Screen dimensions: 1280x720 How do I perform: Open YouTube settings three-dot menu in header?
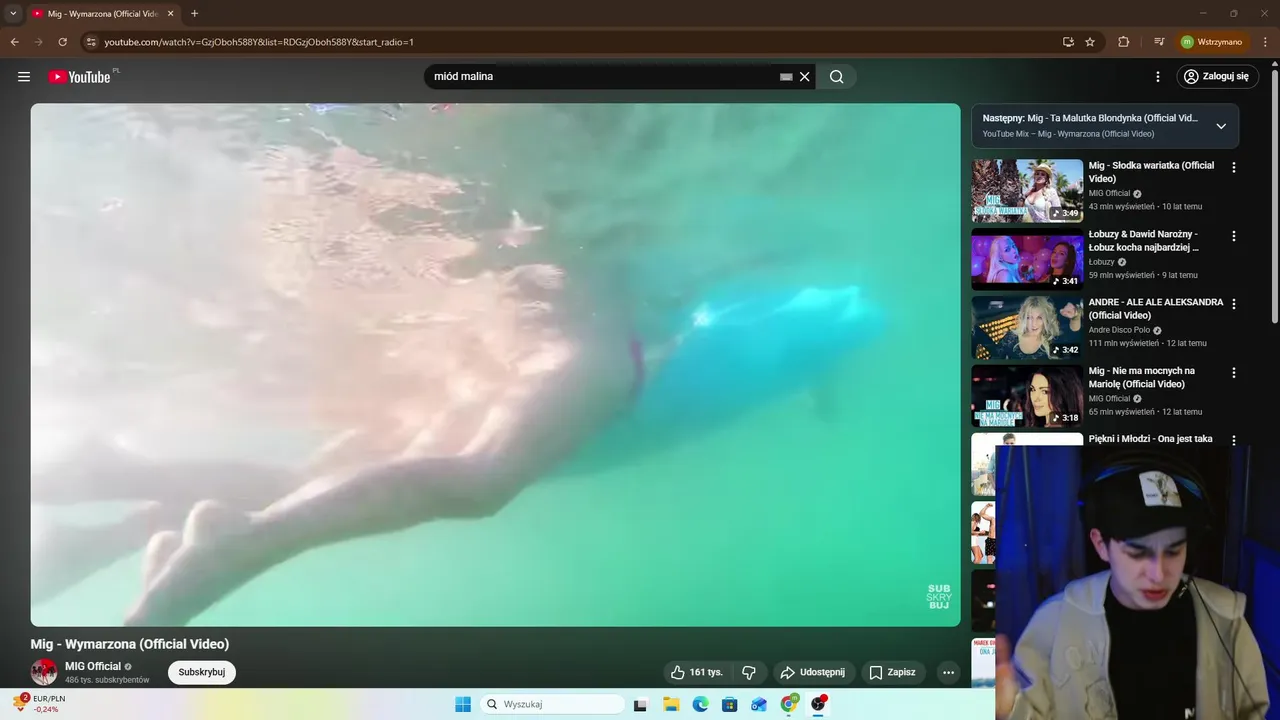point(1158,77)
